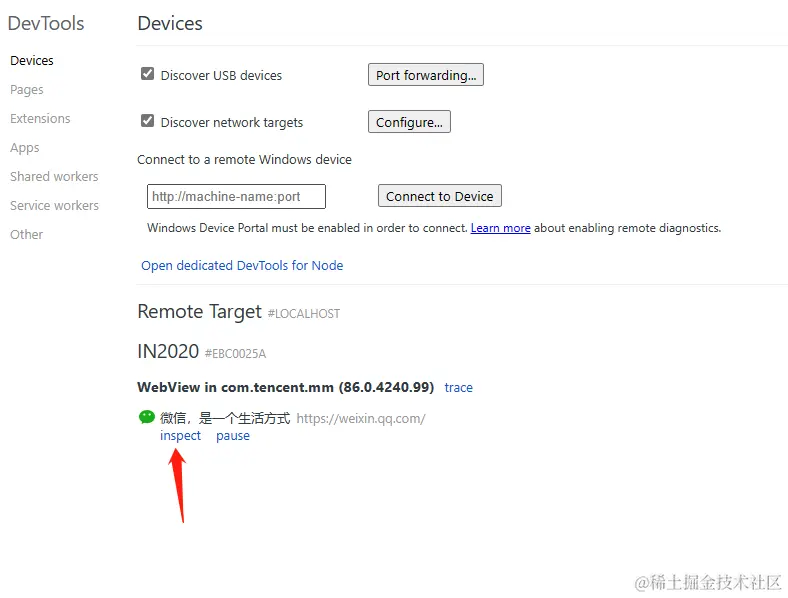Click the Connect to Device button
The image size is (788, 598).
[x=439, y=196]
